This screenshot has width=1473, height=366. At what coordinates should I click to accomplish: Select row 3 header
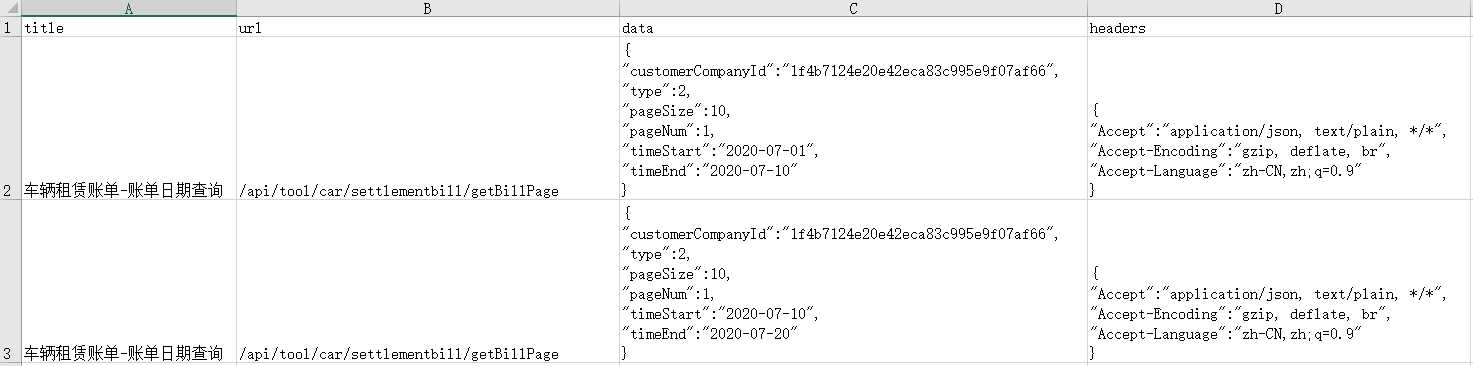click(10, 281)
